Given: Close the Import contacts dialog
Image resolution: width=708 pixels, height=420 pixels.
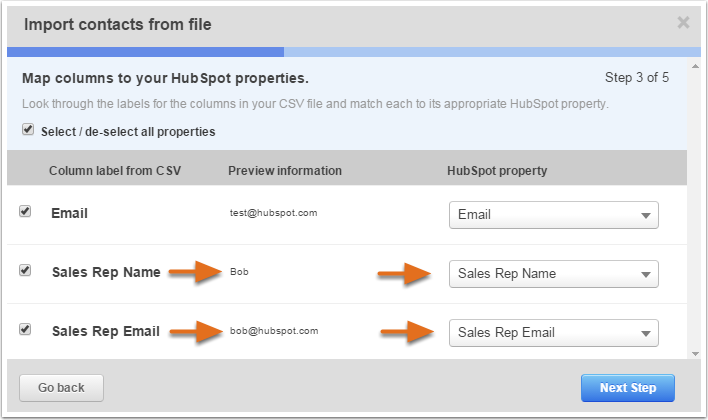Looking at the screenshot, I should 683,22.
